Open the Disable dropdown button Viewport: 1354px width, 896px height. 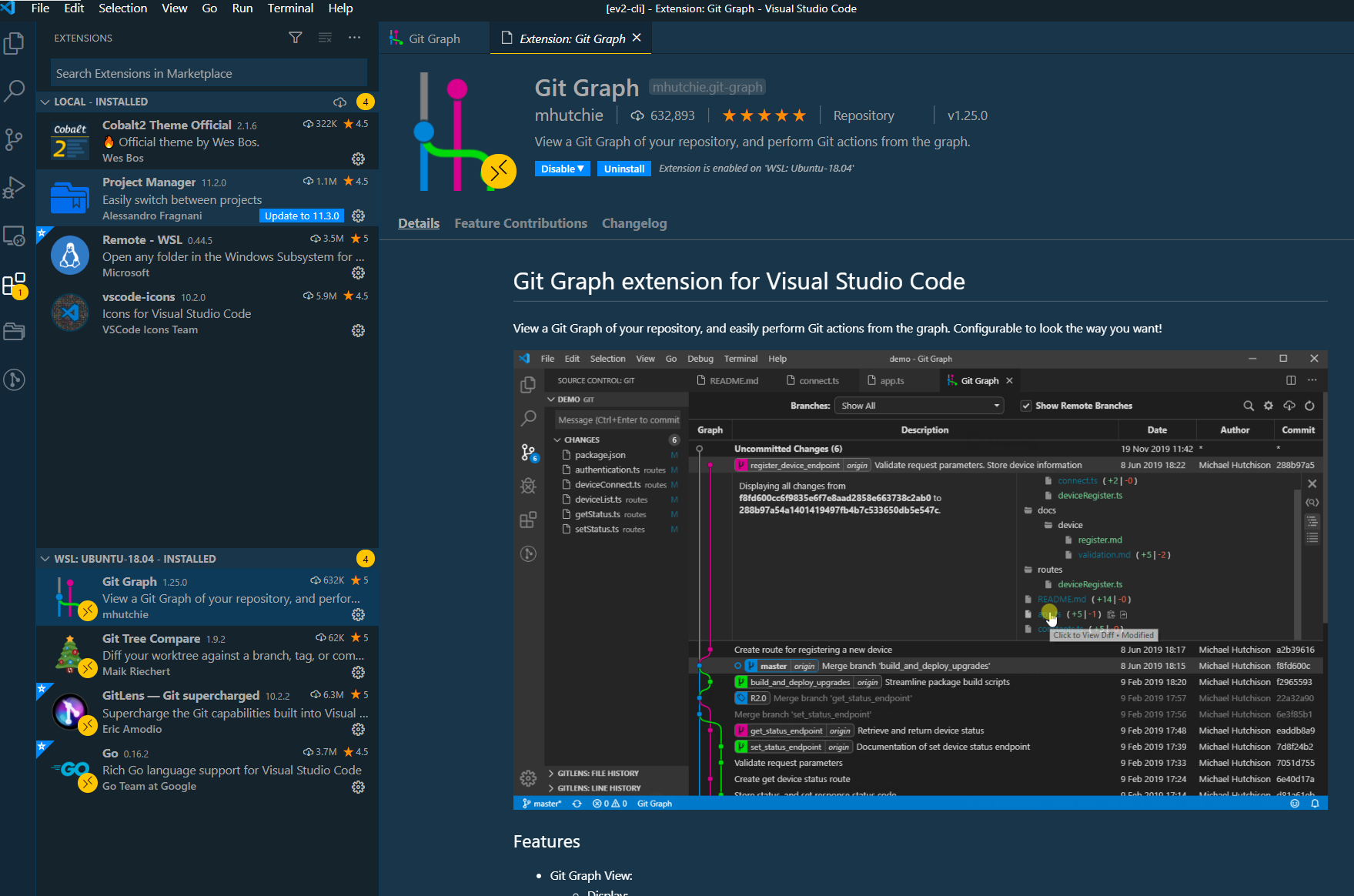[x=563, y=169]
